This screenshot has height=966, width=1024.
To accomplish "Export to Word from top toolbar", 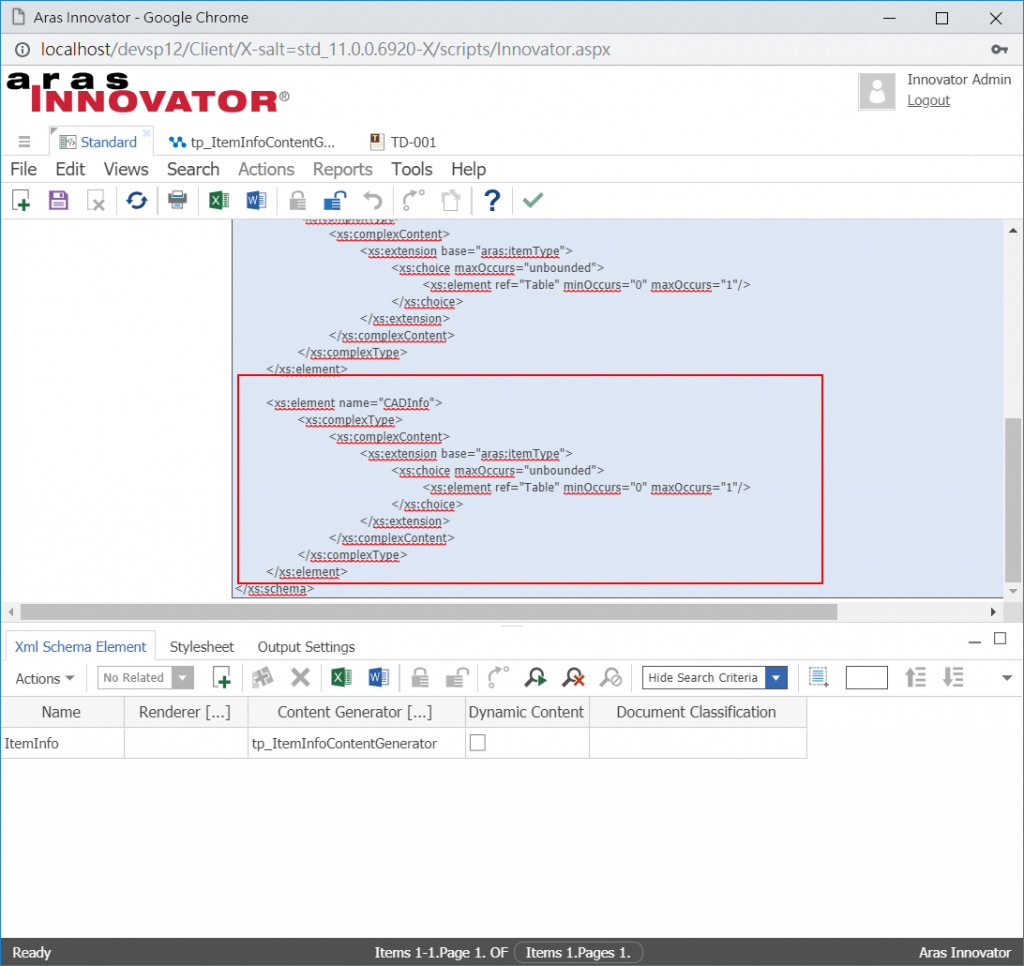I will coord(256,200).
